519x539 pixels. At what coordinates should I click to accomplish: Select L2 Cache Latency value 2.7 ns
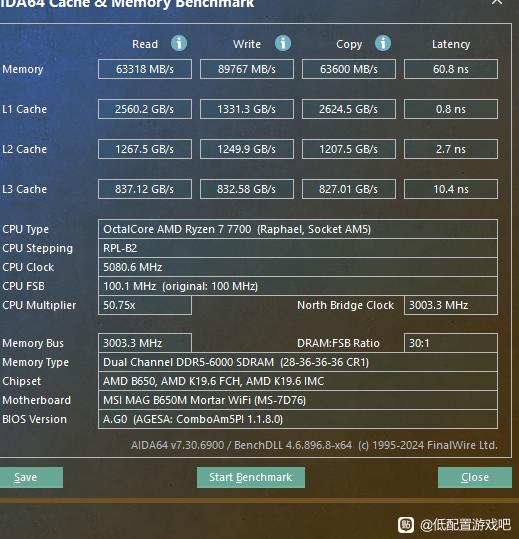point(451,149)
